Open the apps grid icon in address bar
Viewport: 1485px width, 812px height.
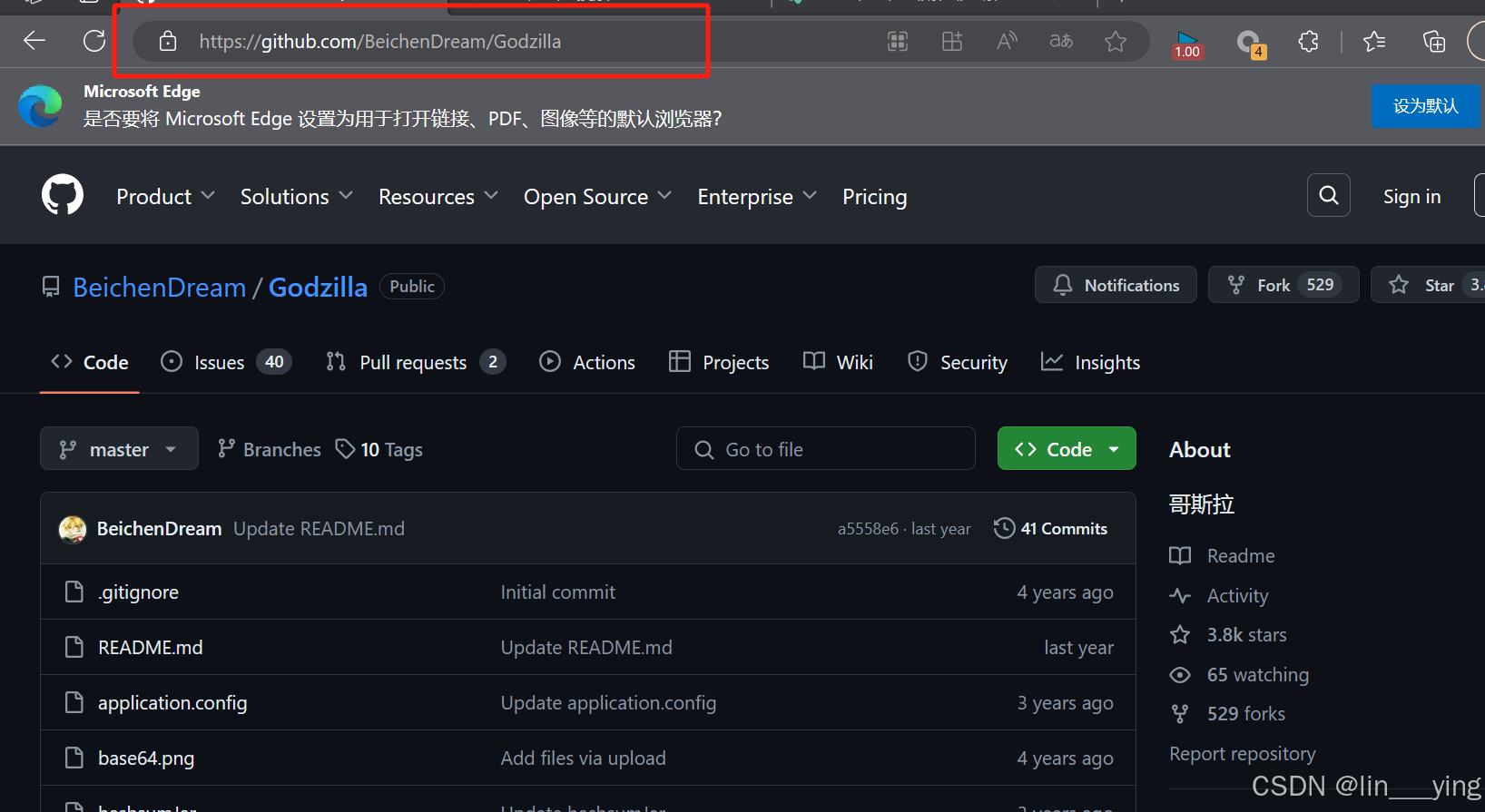(898, 41)
